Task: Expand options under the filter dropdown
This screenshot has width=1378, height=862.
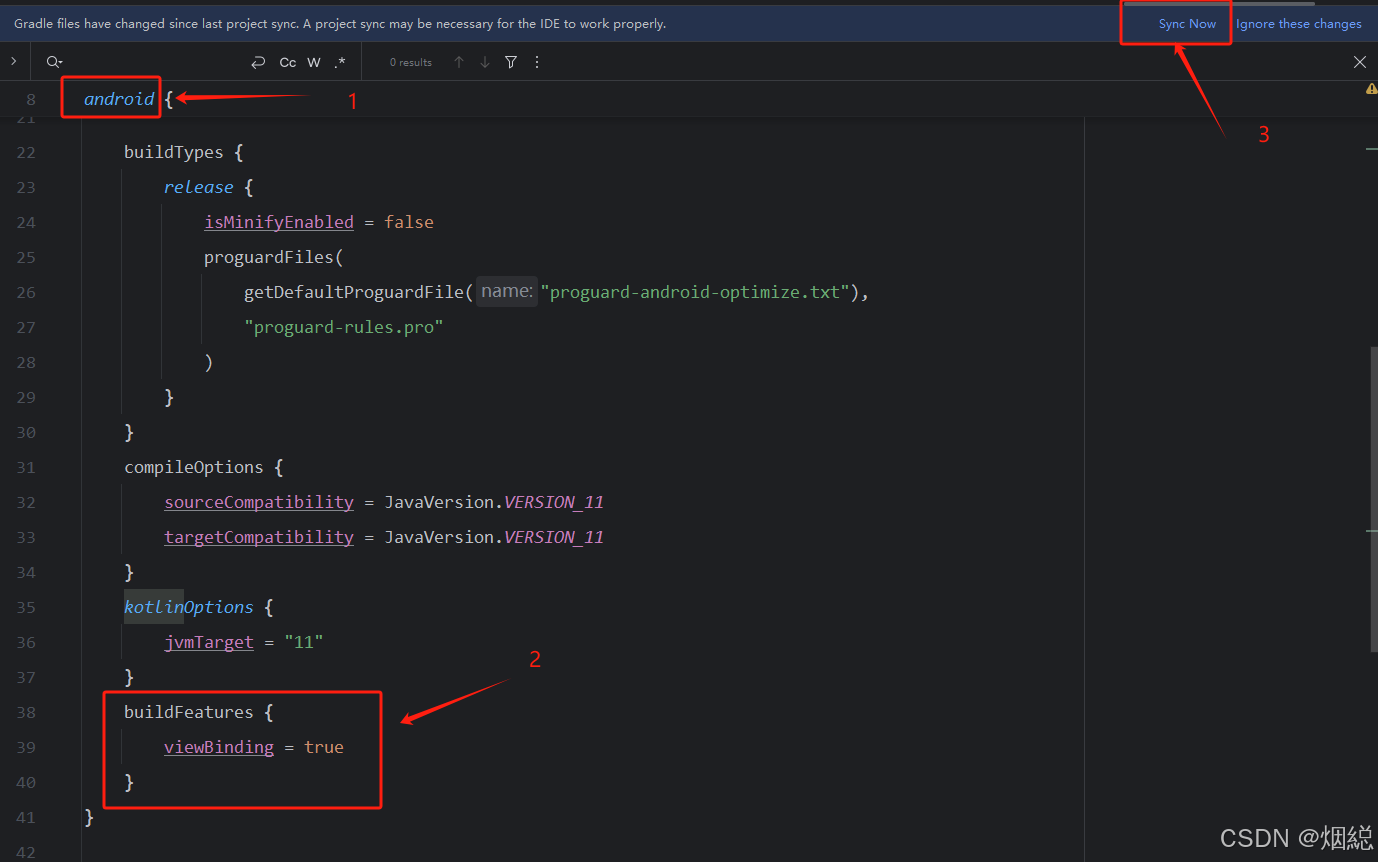Action: tap(510, 61)
